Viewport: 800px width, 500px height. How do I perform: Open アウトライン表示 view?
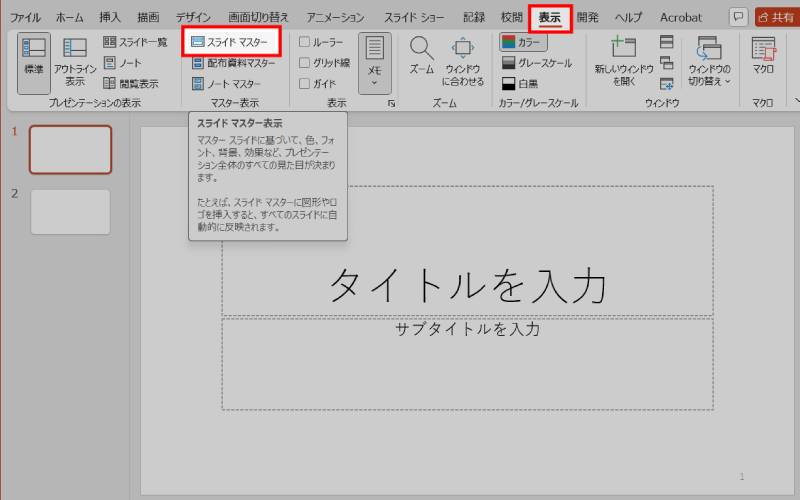point(75,62)
